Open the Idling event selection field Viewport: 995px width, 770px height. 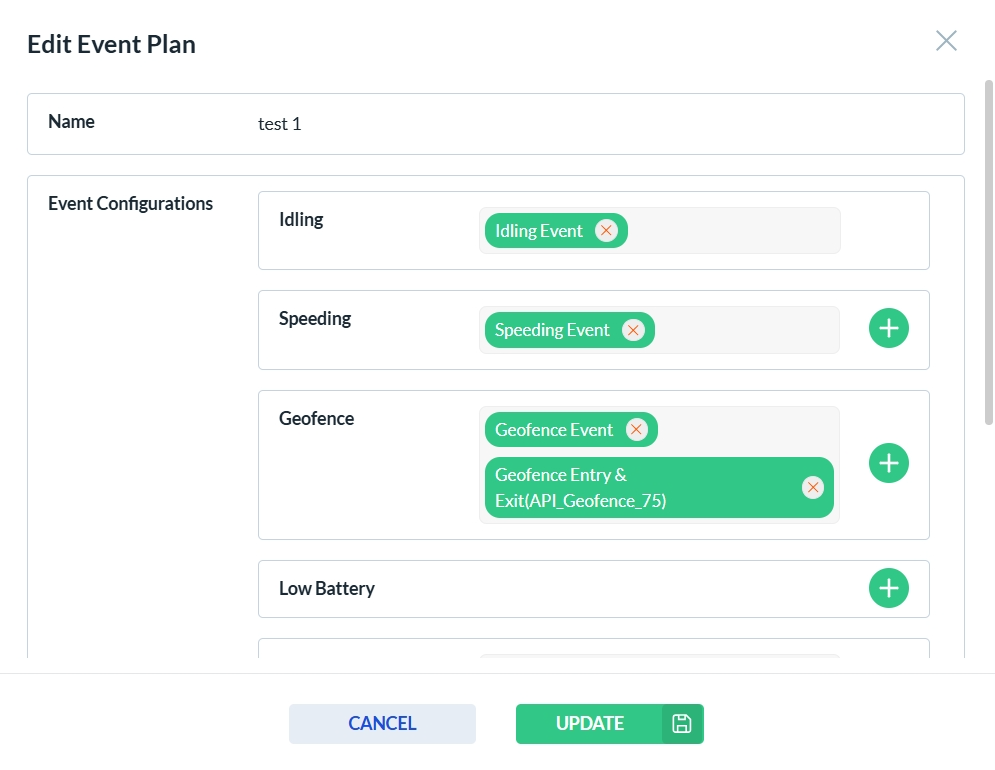pos(735,231)
